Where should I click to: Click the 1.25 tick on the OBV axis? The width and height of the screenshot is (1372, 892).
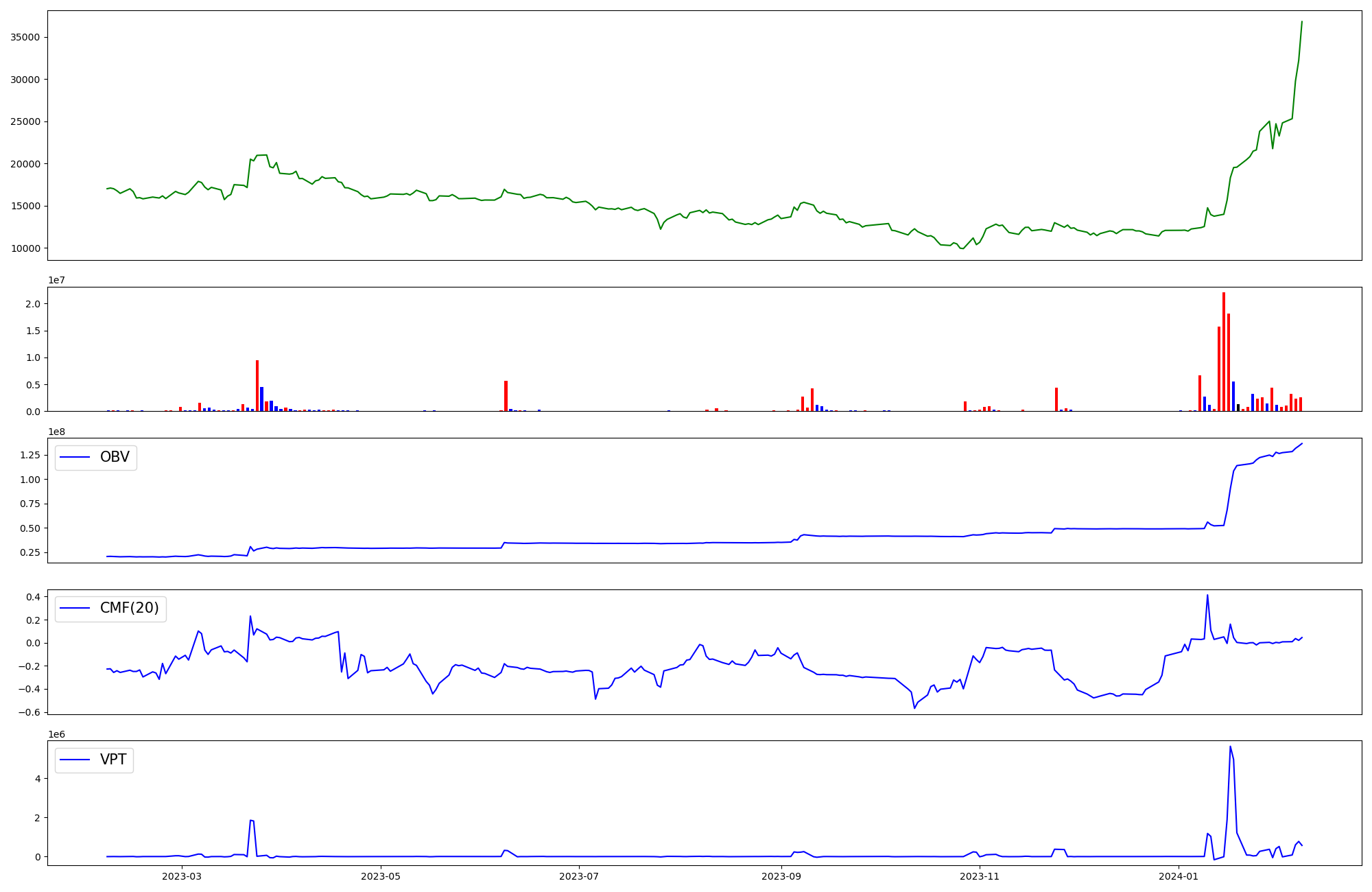(29, 455)
